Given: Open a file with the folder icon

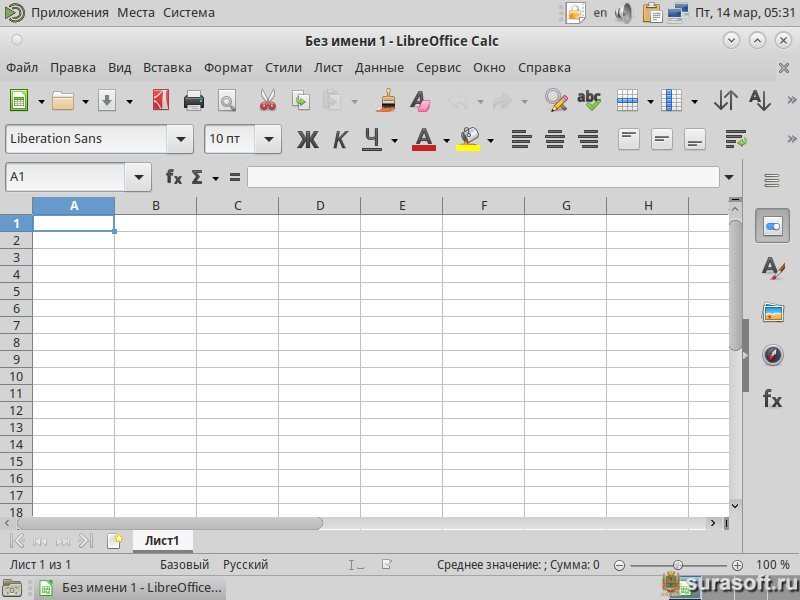Looking at the screenshot, I should pos(63,101).
